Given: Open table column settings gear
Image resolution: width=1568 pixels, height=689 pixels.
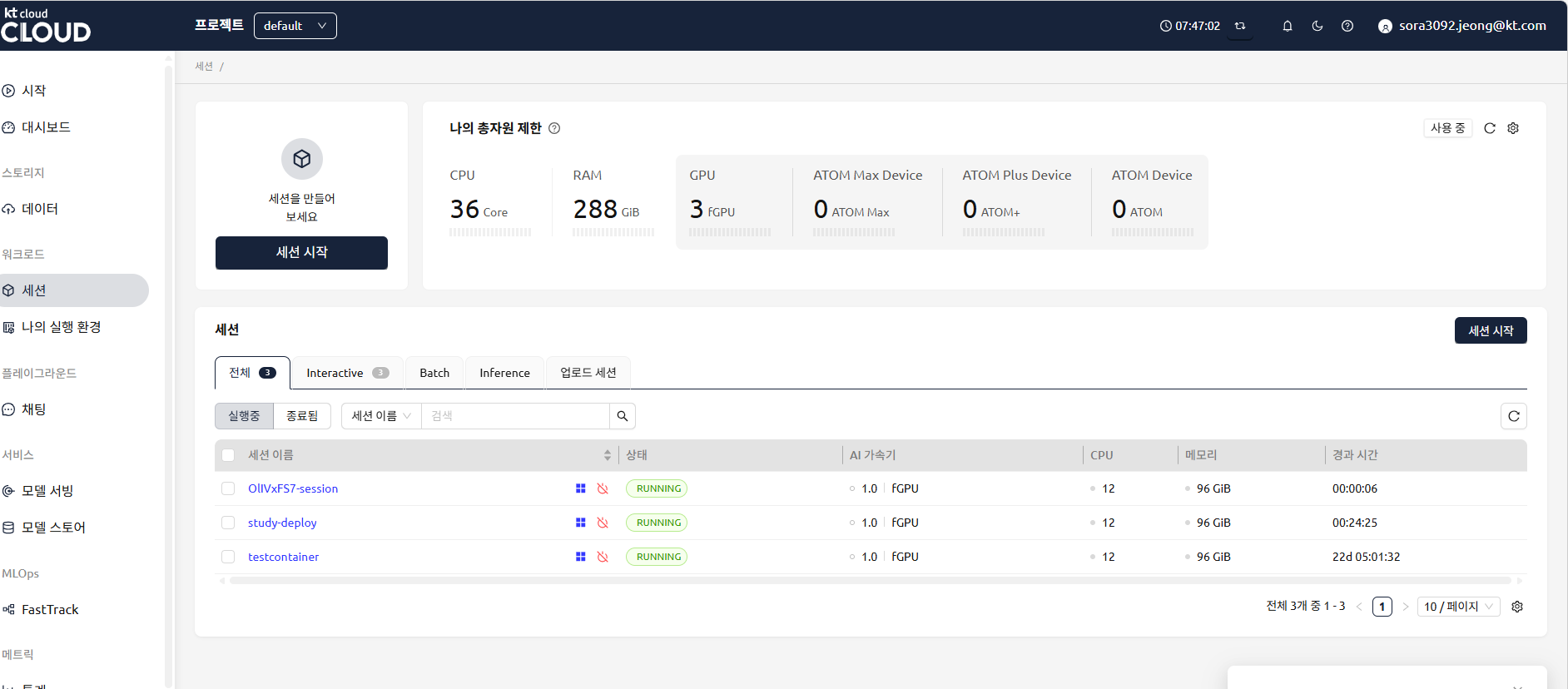Looking at the screenshot, I should pos(1517,607).
